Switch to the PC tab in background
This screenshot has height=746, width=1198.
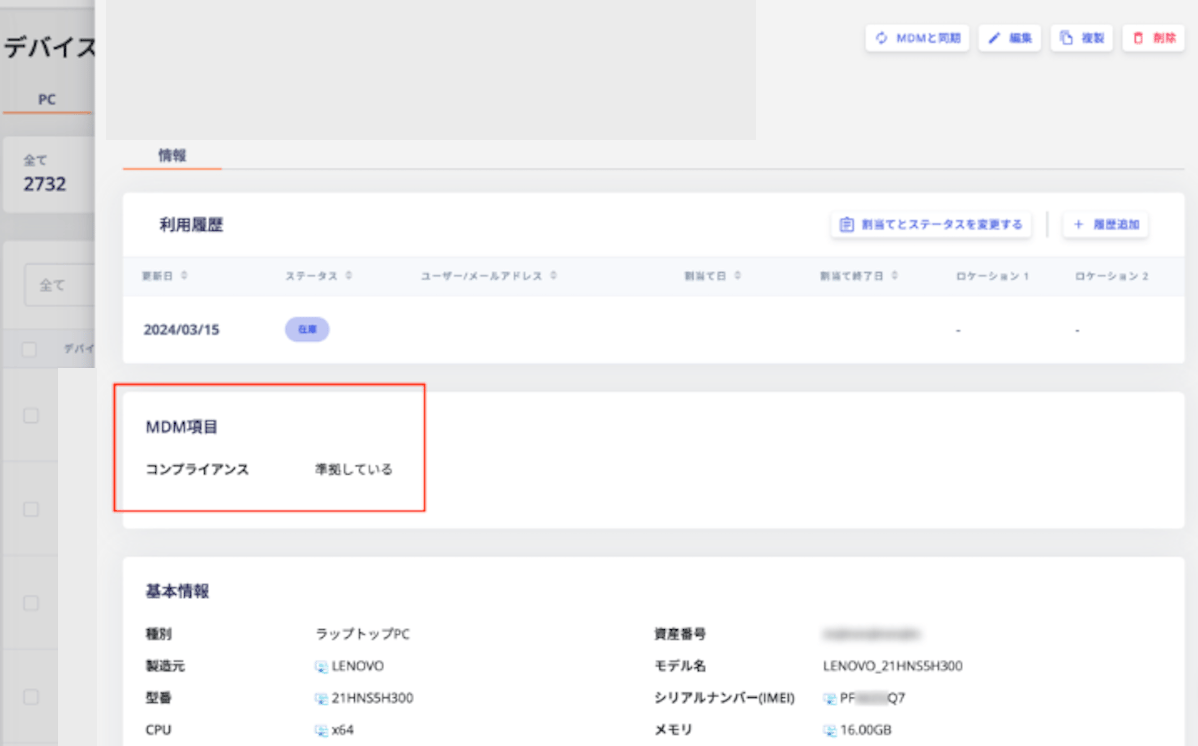pyautogui.click(x=47, y=99)
